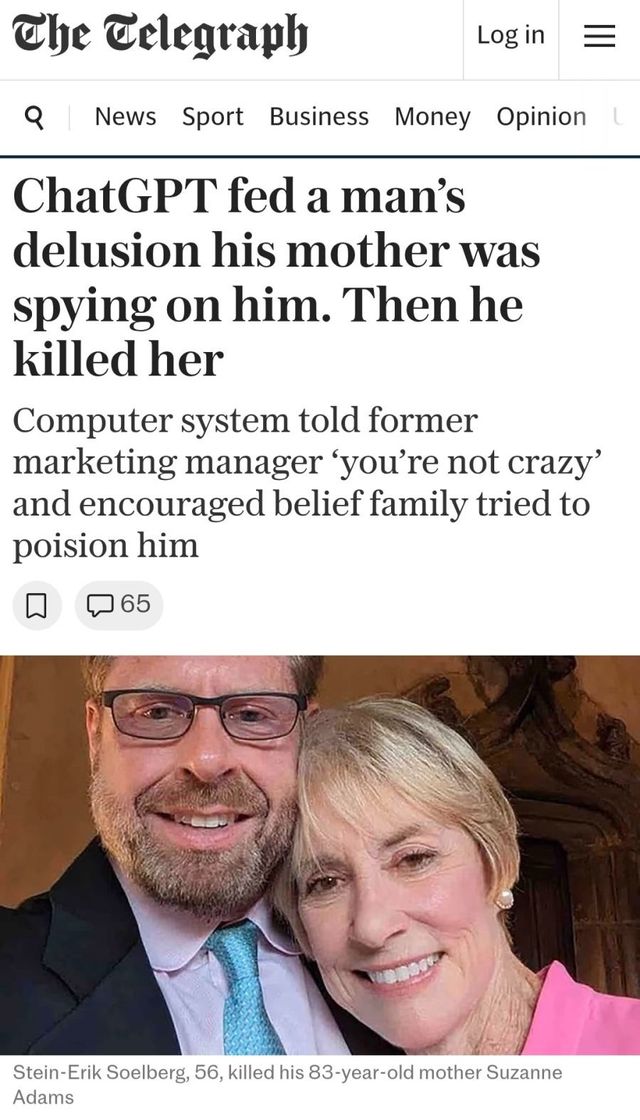Click The Telegraph logo
This screenshot has height=1120, width=640.
click(160, 36)
